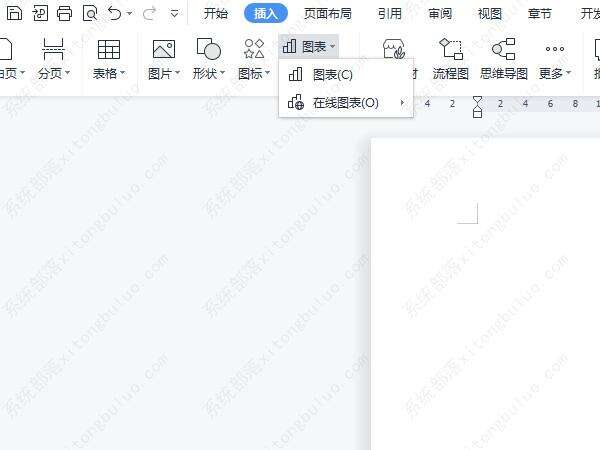Open Print Preview icon
Screen dimensions: 600x450
[90, 13]
